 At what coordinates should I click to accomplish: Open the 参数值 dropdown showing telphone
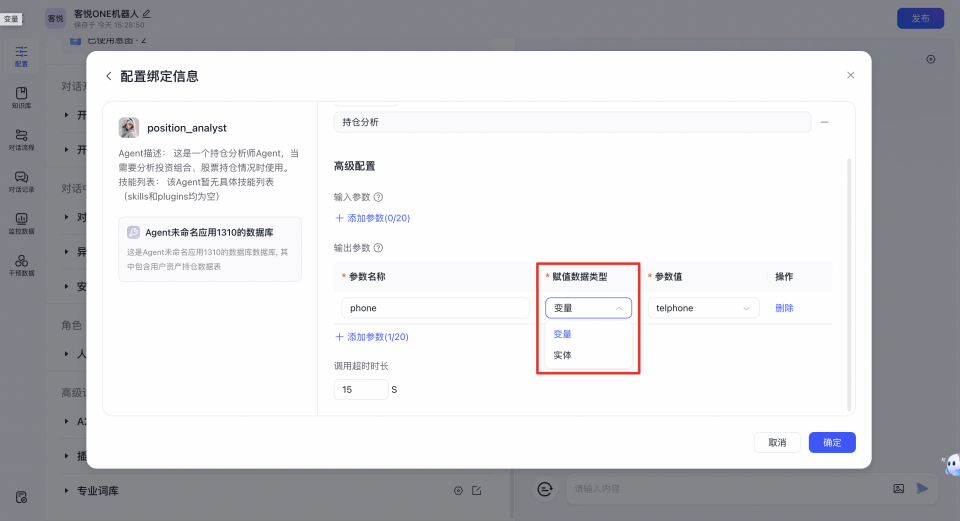(x=703, y=308)
